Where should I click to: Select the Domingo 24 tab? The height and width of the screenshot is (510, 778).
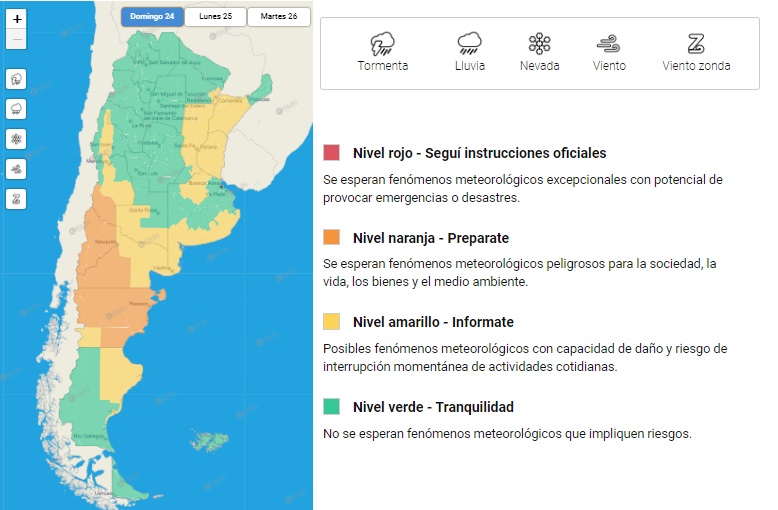(151, 16)
